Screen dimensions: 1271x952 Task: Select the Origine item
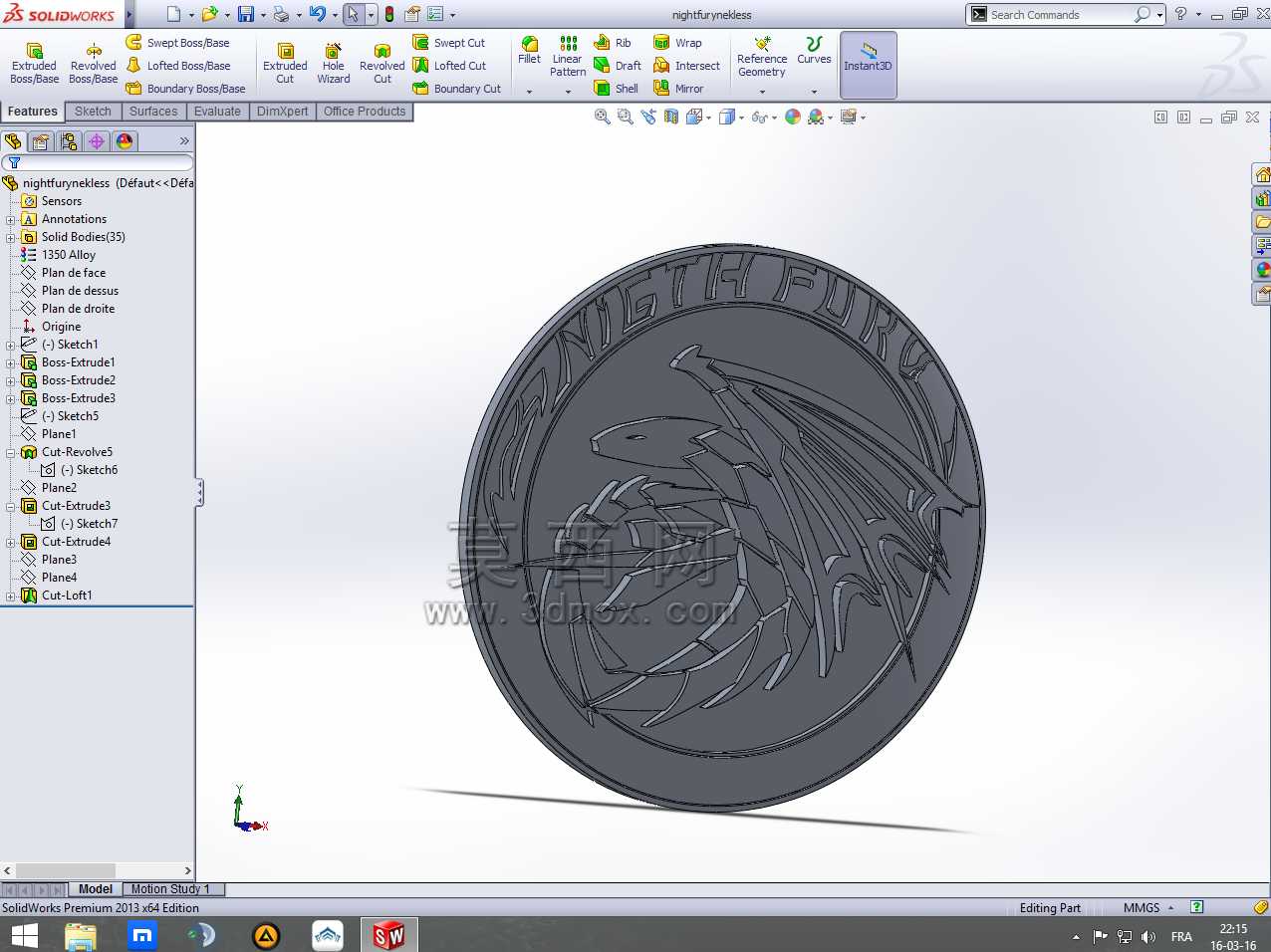click(61, 327)
